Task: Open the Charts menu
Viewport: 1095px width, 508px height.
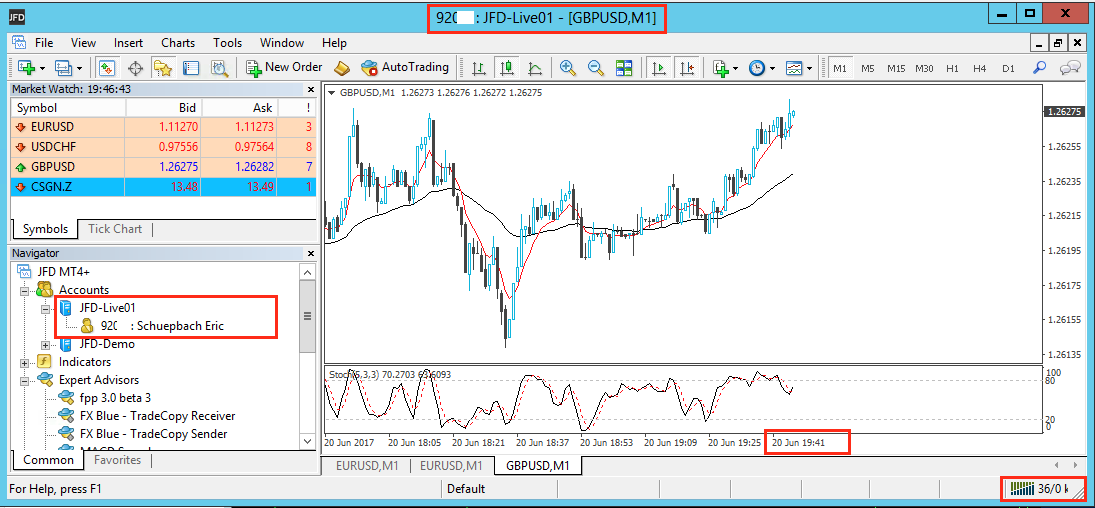Action: point(178,43)
